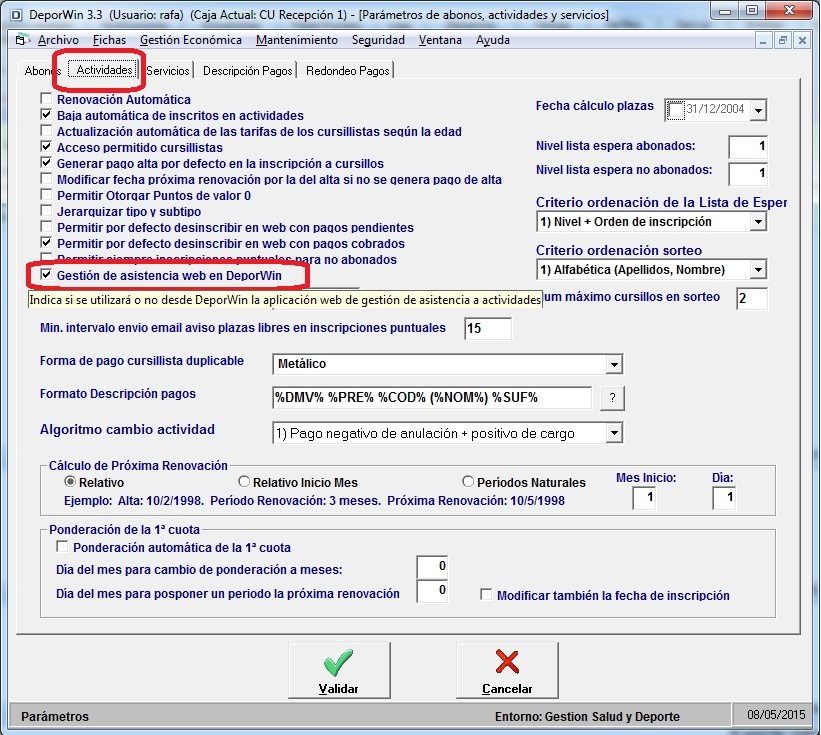Open the Seguridad menu
The height and width of the screenshot is (735, 821).
378,40
